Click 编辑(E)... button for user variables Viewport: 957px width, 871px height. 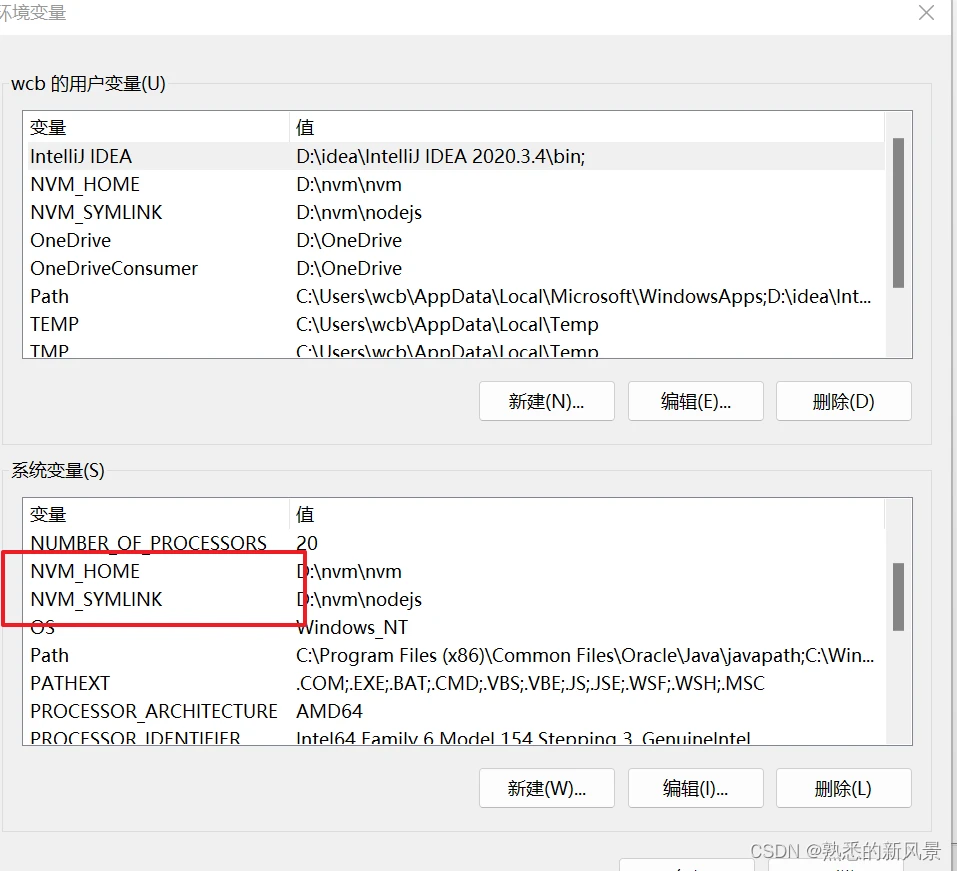pyautogui.click(x=695, y=401)
